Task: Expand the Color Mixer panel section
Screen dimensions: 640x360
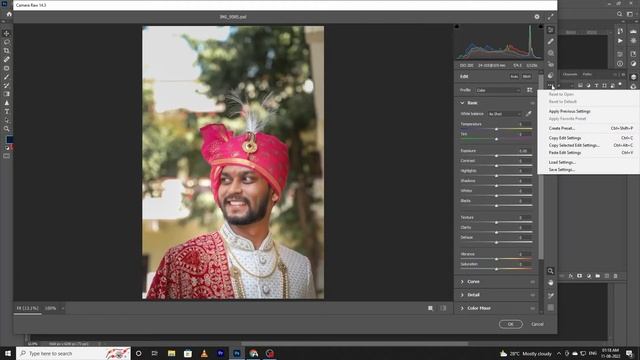Action: (462, 308)
